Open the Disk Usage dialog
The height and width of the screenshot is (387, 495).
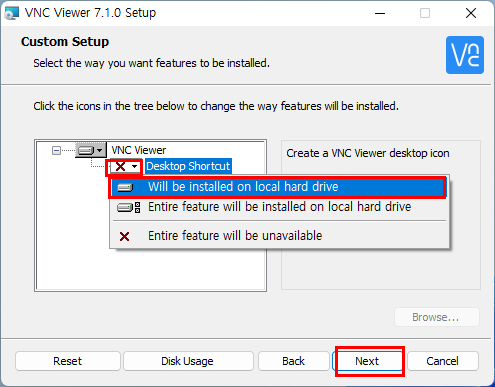coord(188,361)
